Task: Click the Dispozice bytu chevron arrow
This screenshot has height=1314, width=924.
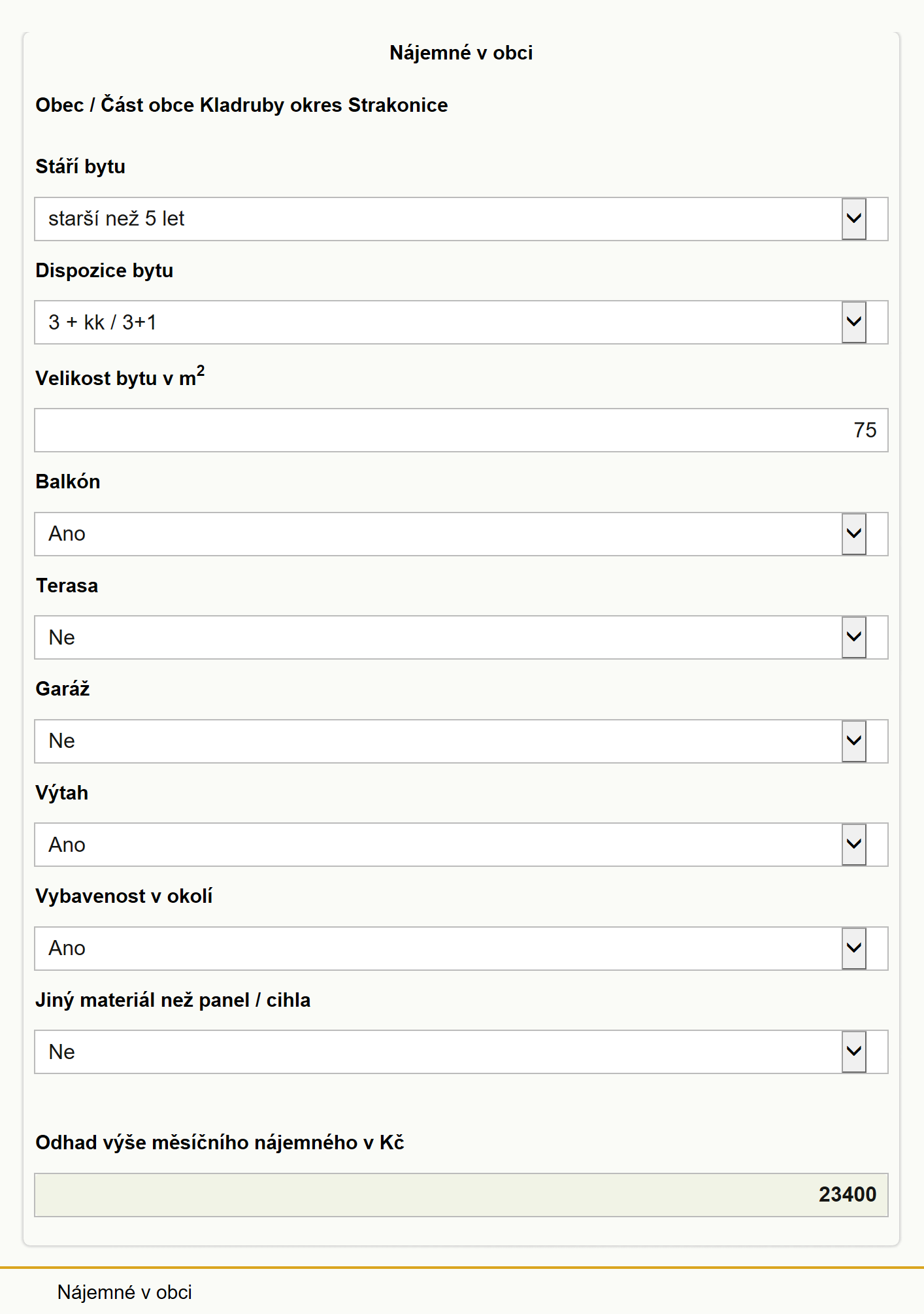Action: pyautogui.click(x=853, y=322)
